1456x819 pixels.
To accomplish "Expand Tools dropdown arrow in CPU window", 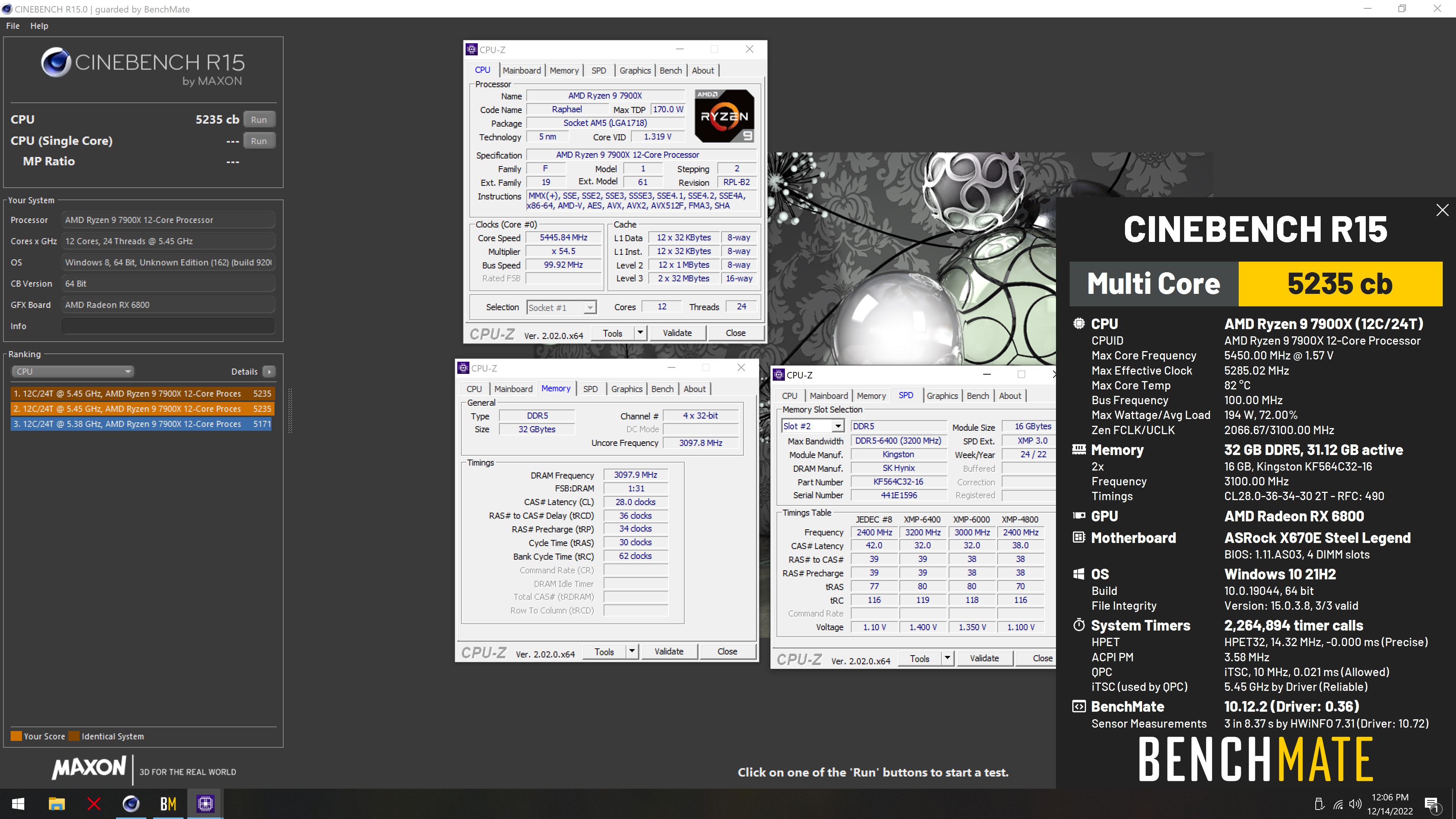I will point(640,333).
